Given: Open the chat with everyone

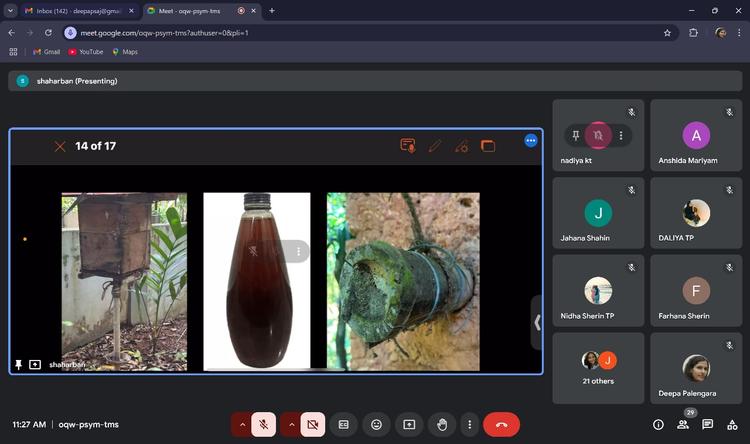Looking at the screenshot, I should click(707, 424).
